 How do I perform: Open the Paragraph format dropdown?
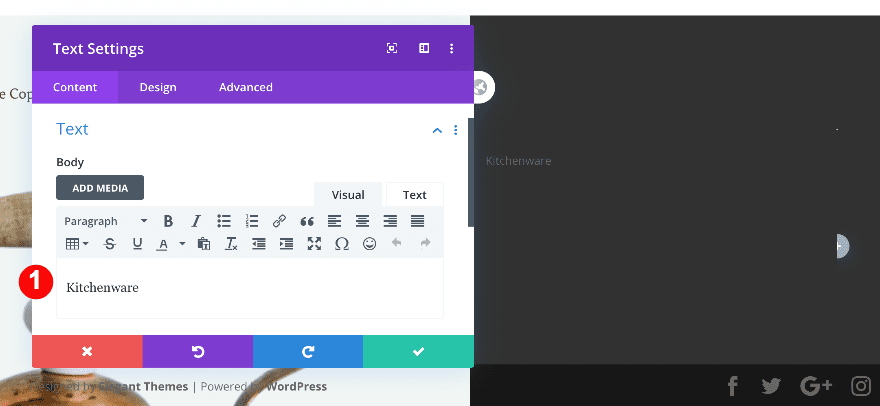pos(105,221)
